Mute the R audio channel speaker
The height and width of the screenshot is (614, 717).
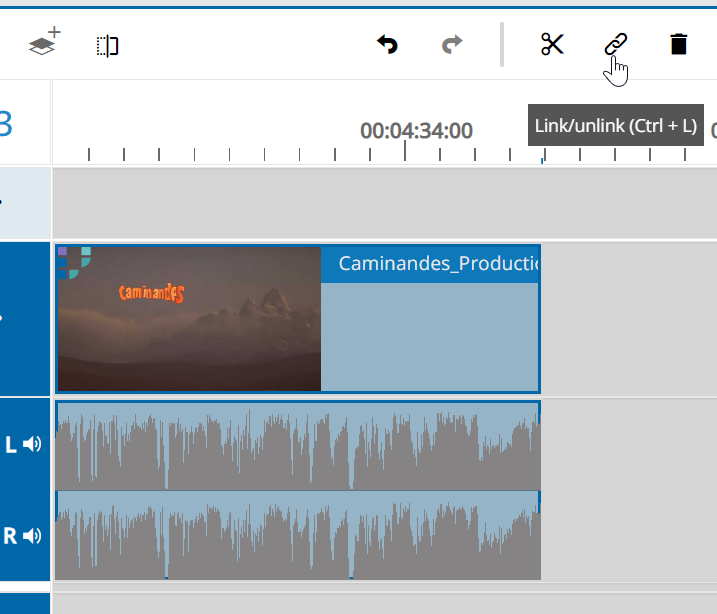33,536
